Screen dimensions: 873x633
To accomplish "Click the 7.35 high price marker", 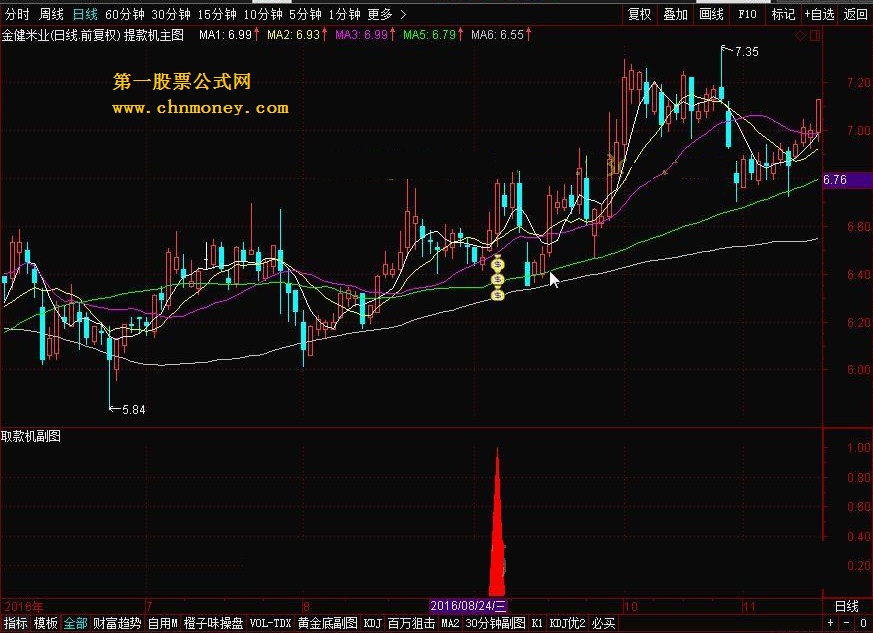I will (746, 52).
